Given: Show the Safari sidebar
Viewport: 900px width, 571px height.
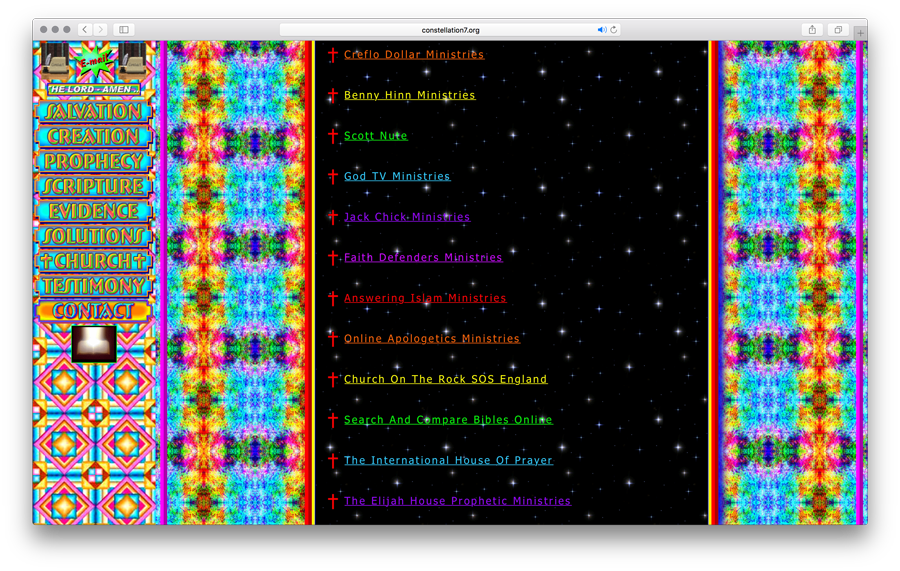Looking at the screenshot, I should tap(124, 30).
